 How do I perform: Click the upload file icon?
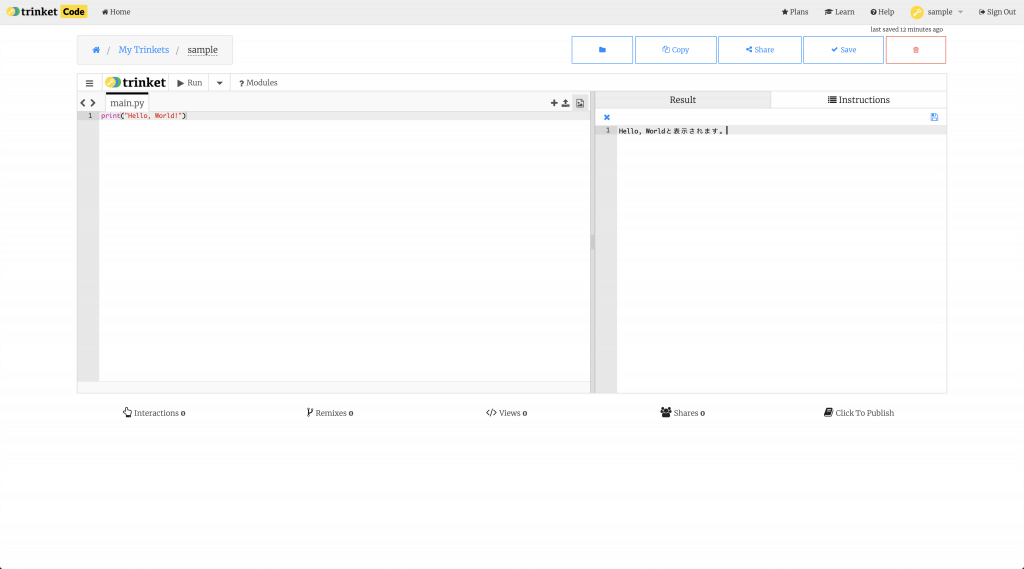(x=566, y=103)
